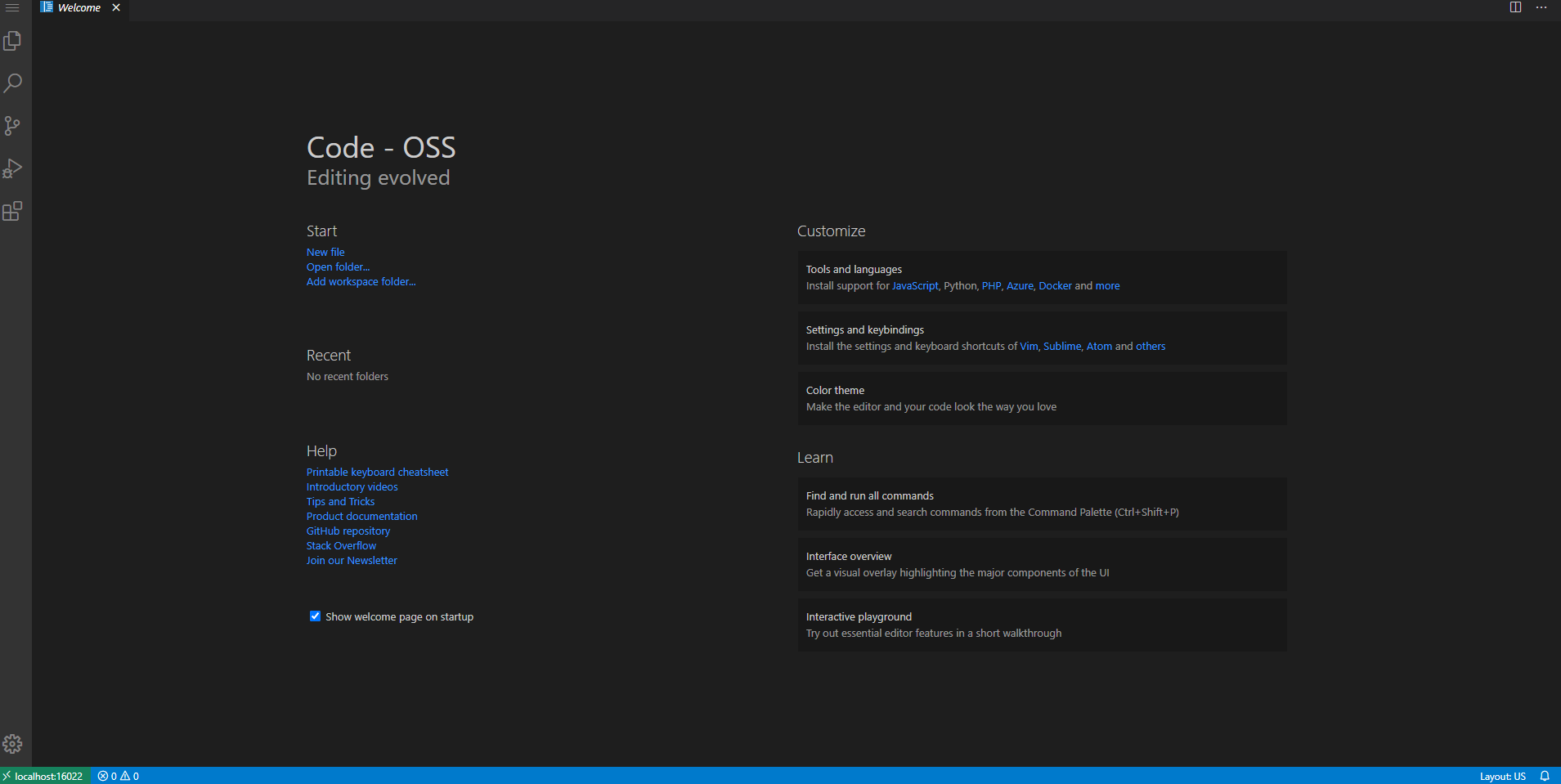This screenshot has width=1561, height=784.
Task: Install Vim keybindings
Action: click(1029, 347)
